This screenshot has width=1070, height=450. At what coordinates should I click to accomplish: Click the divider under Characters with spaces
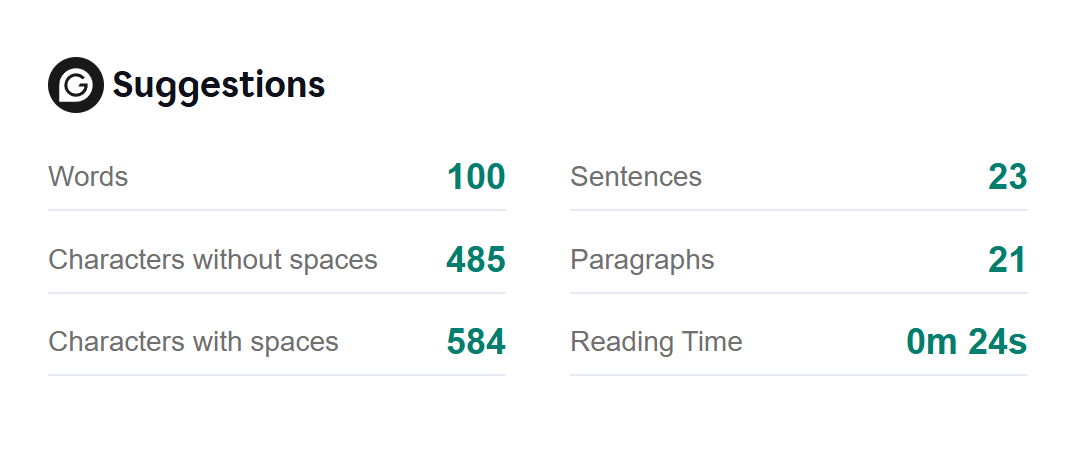tap(277, 375)
